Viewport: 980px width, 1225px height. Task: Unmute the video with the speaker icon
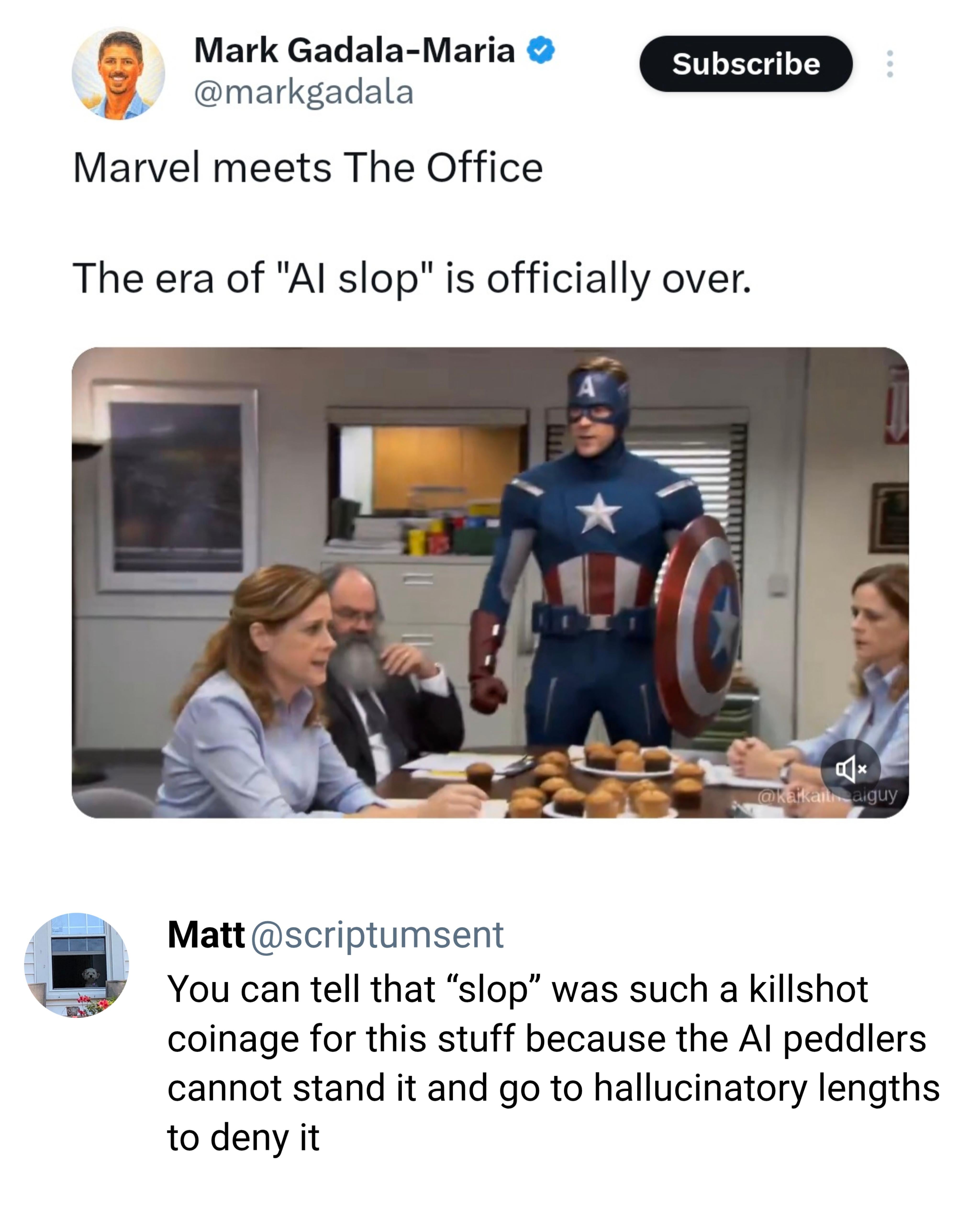850,769
